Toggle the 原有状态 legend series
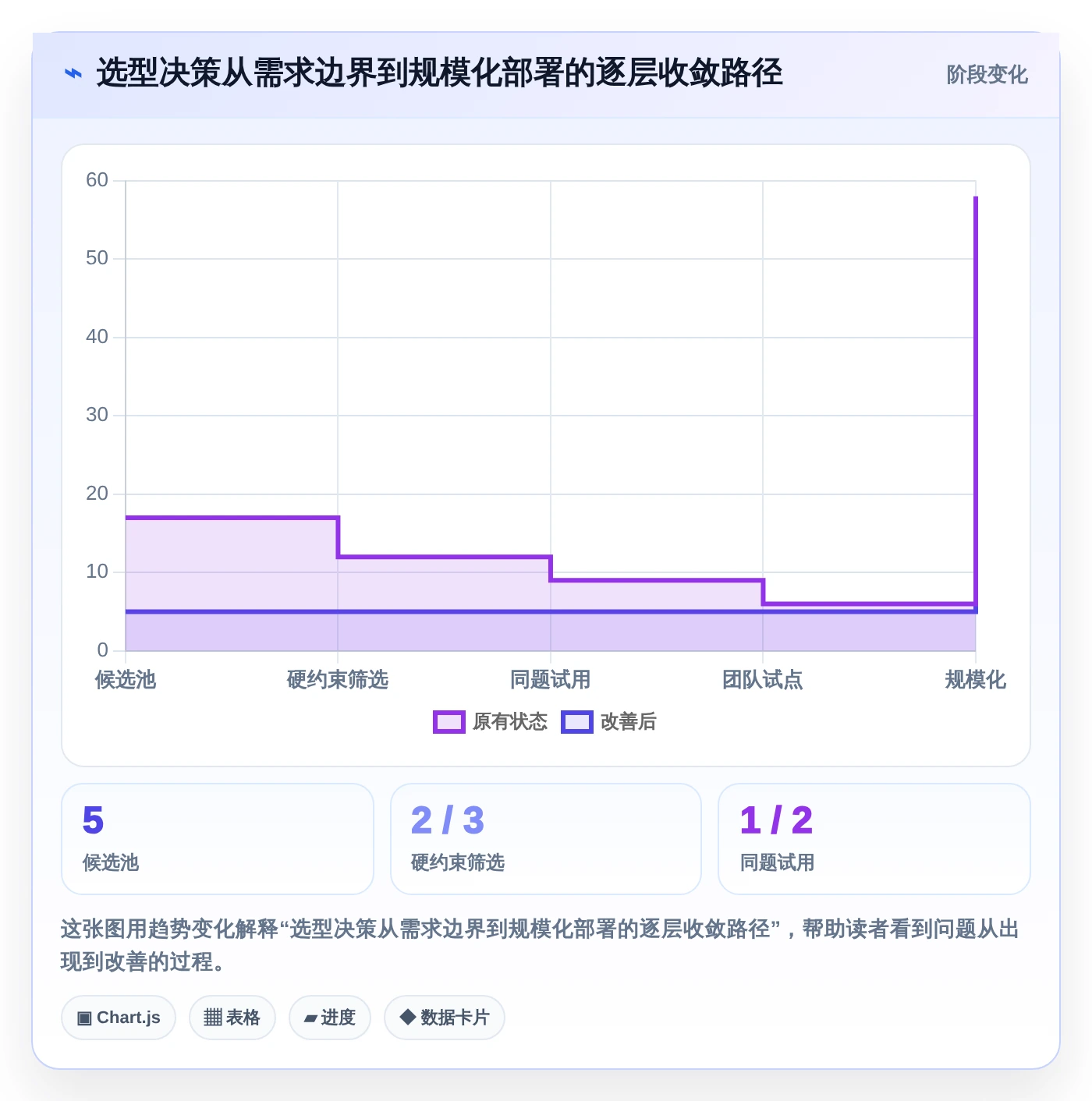 [x=490, y=722]
